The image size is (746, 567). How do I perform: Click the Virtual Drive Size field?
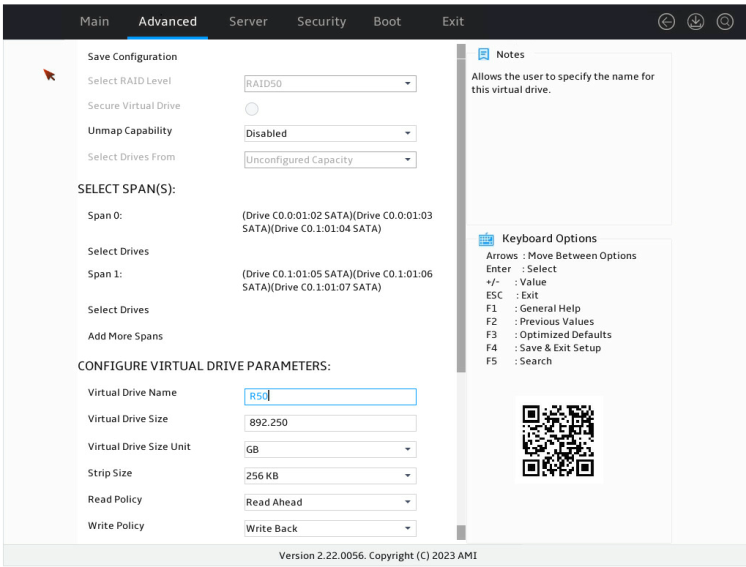pos(330,423)
